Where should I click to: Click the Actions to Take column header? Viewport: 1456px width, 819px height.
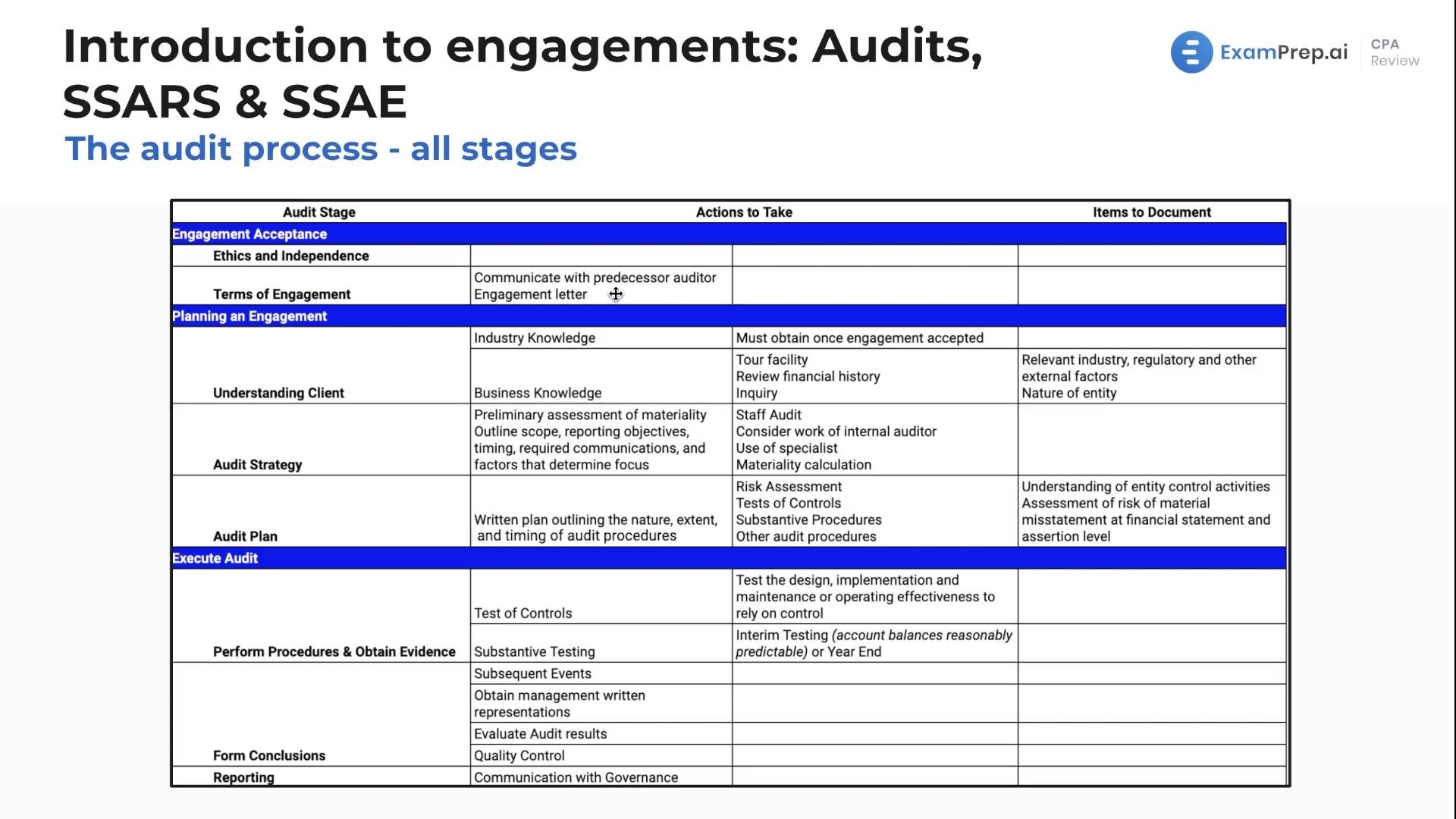pos(744,212)
